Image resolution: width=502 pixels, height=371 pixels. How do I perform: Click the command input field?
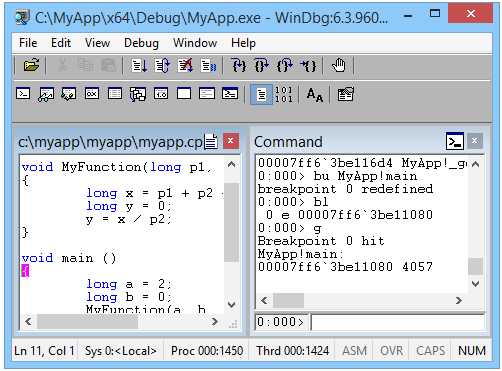tap(397, 322)
